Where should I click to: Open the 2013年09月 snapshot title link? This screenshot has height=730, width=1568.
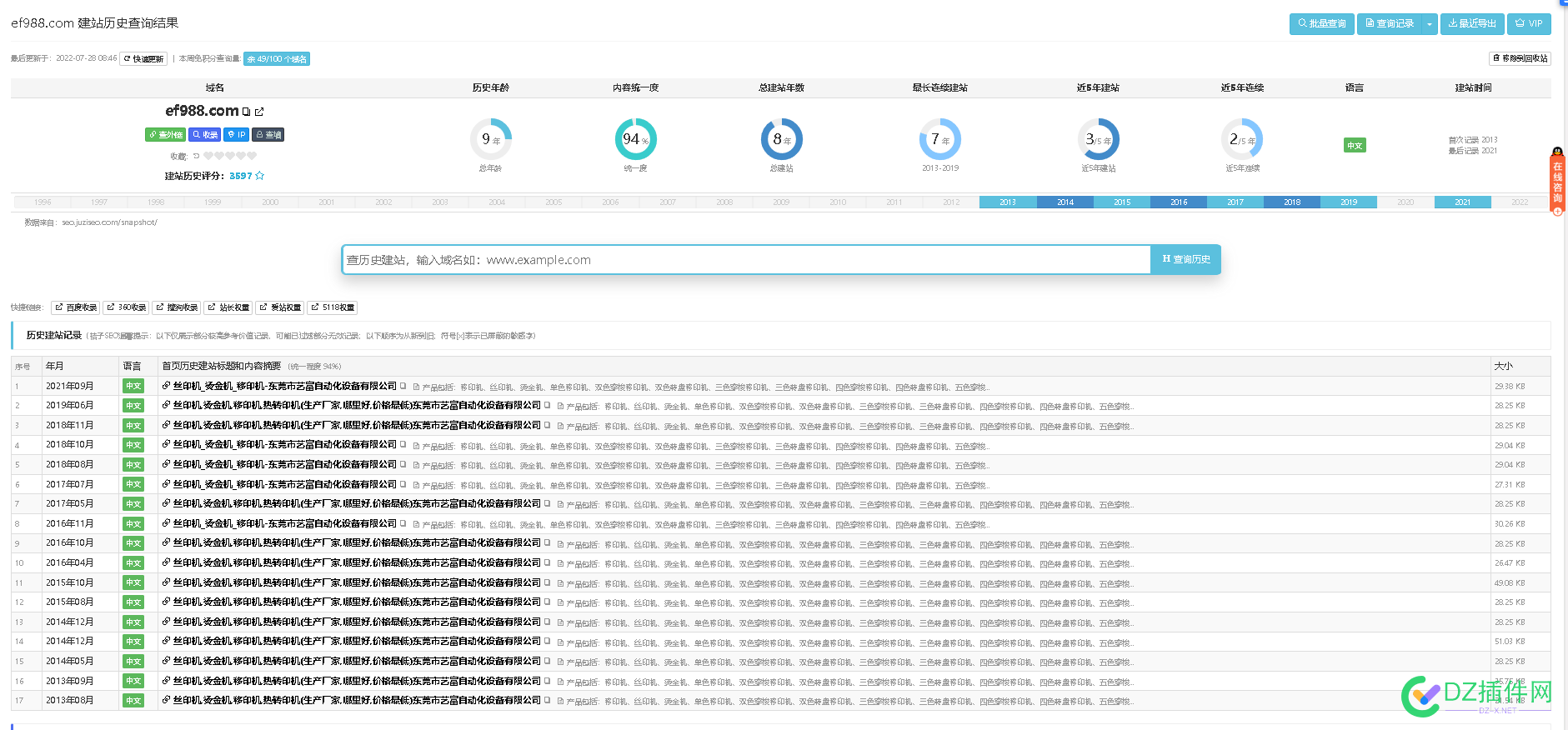pyautogui.click(x=357, y=681)
